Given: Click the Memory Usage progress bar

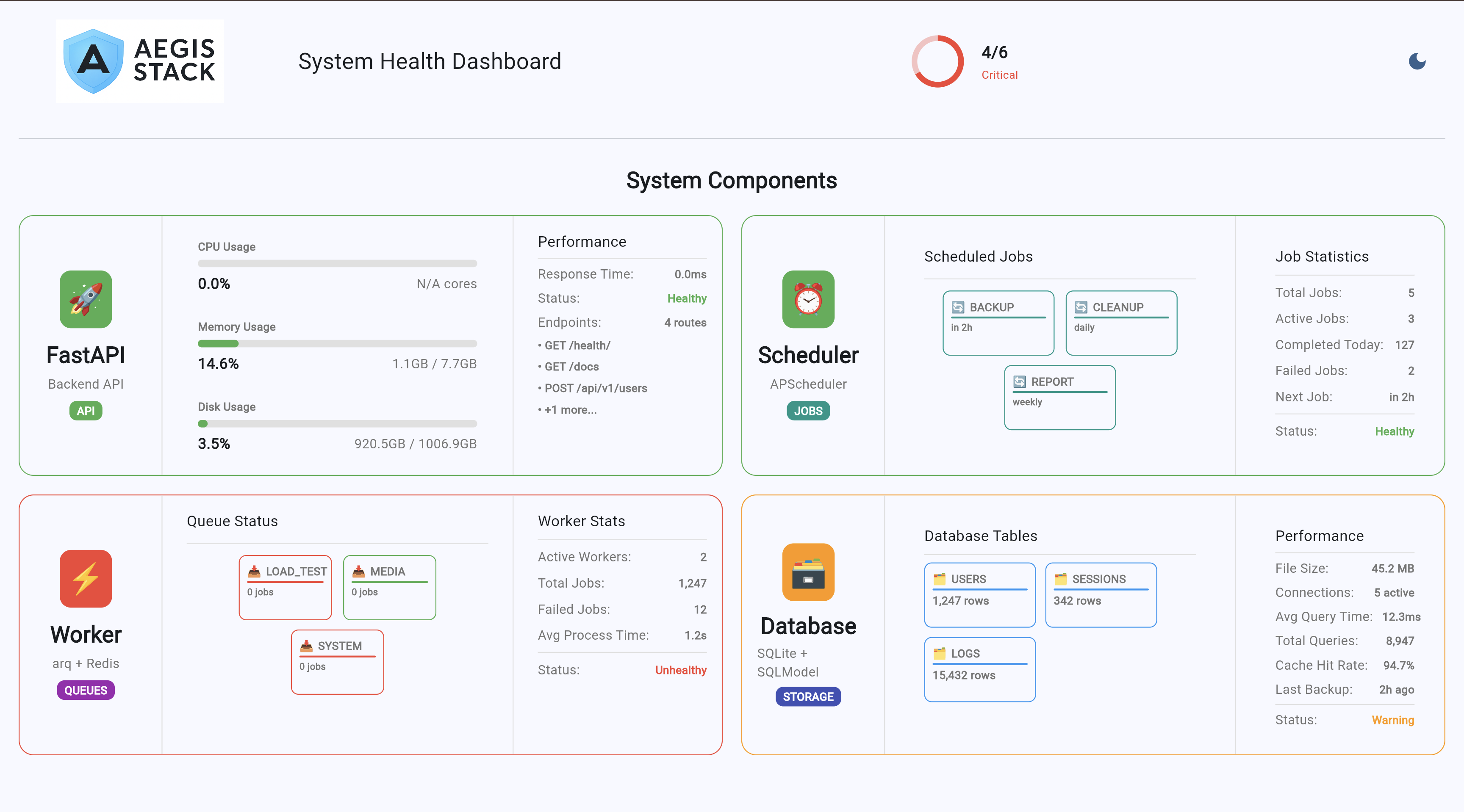Looking at the screenshot, I should pos(337,343).
